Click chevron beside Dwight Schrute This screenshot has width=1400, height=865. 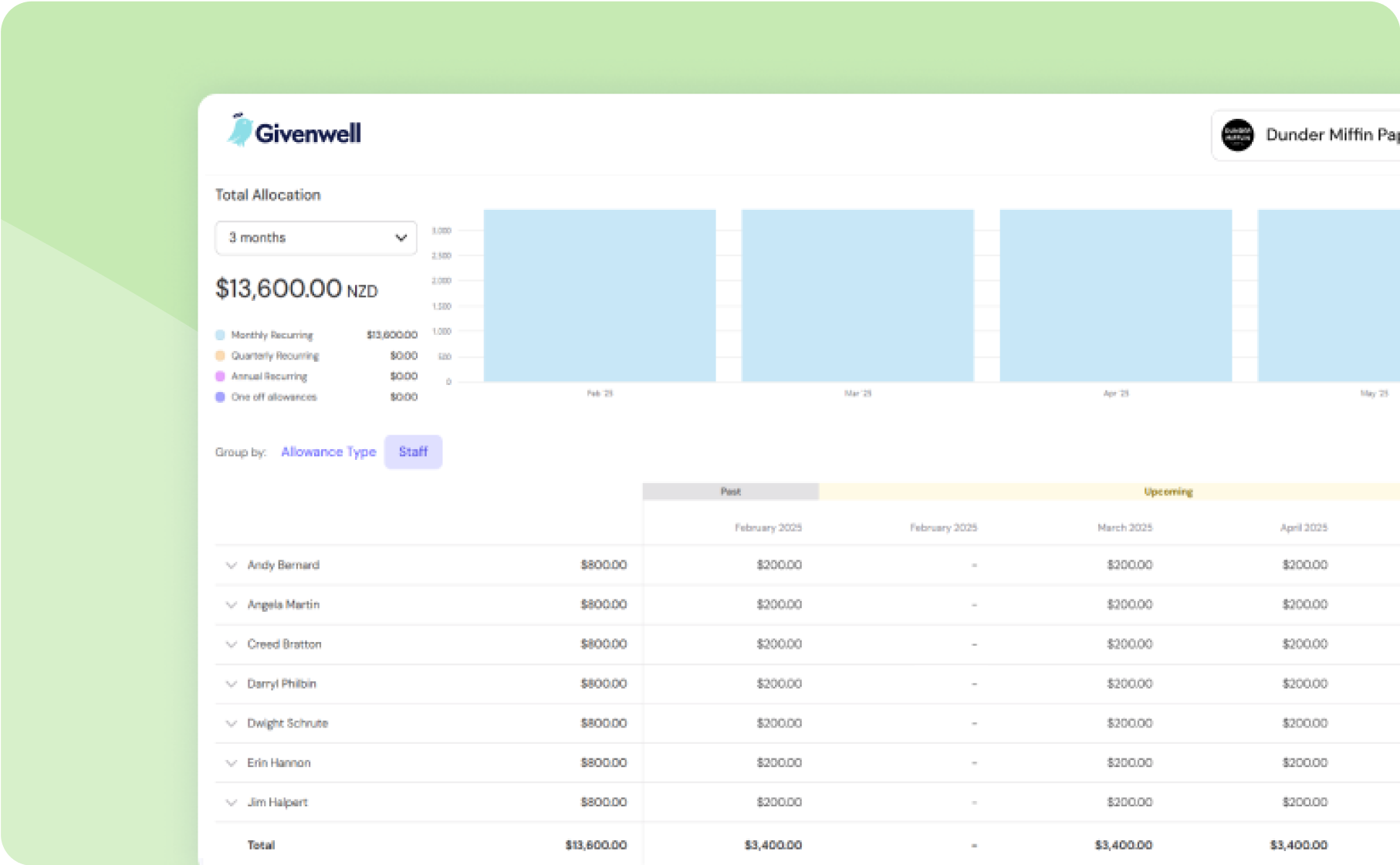pyautogui.click(x=231, y=724)
